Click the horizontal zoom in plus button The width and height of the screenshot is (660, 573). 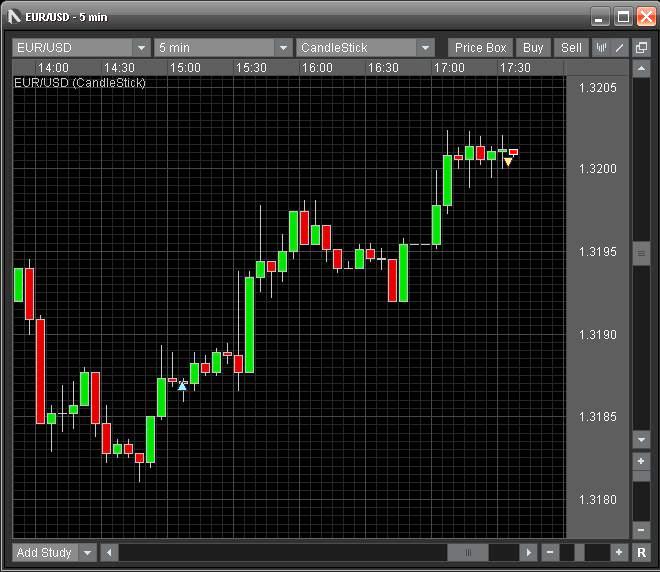point(619,552)
